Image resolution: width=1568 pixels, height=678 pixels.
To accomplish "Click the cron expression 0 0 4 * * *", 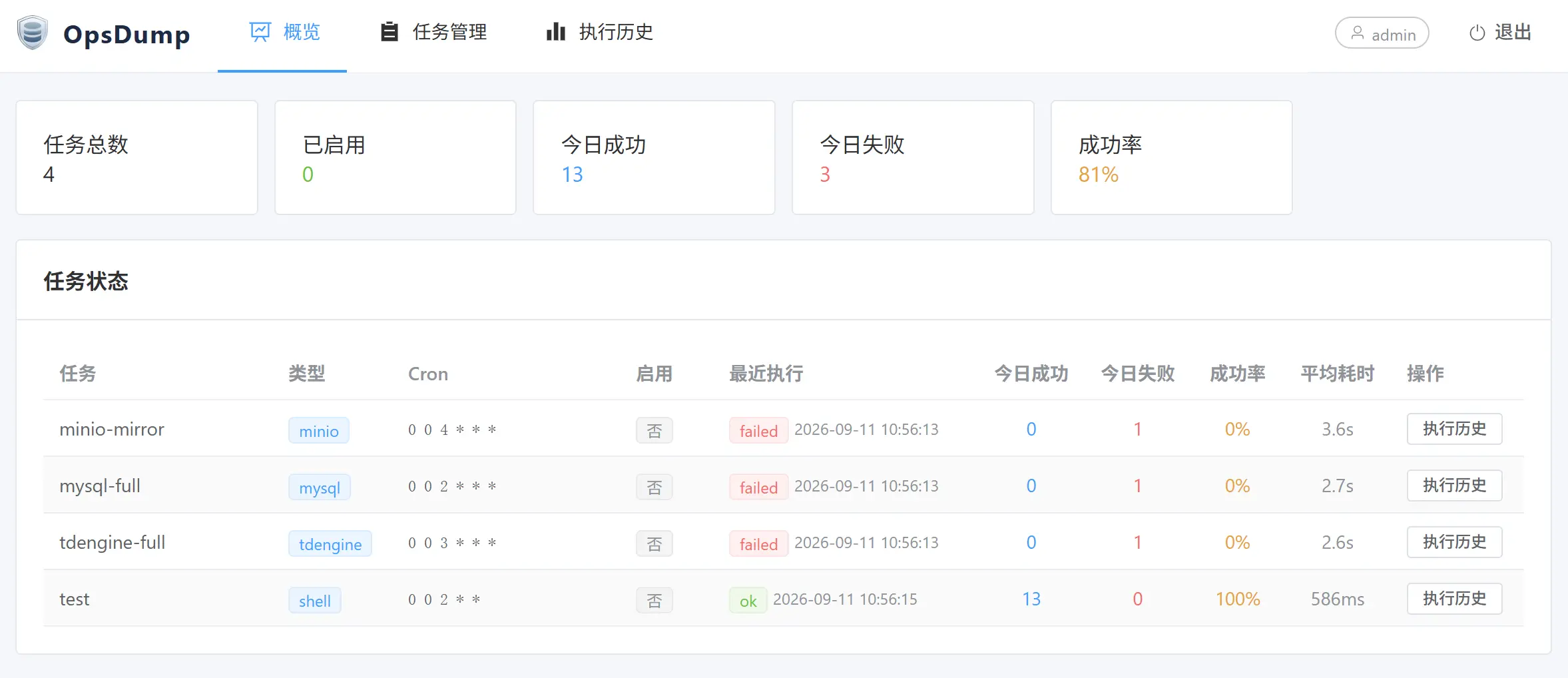I will 452,430.
